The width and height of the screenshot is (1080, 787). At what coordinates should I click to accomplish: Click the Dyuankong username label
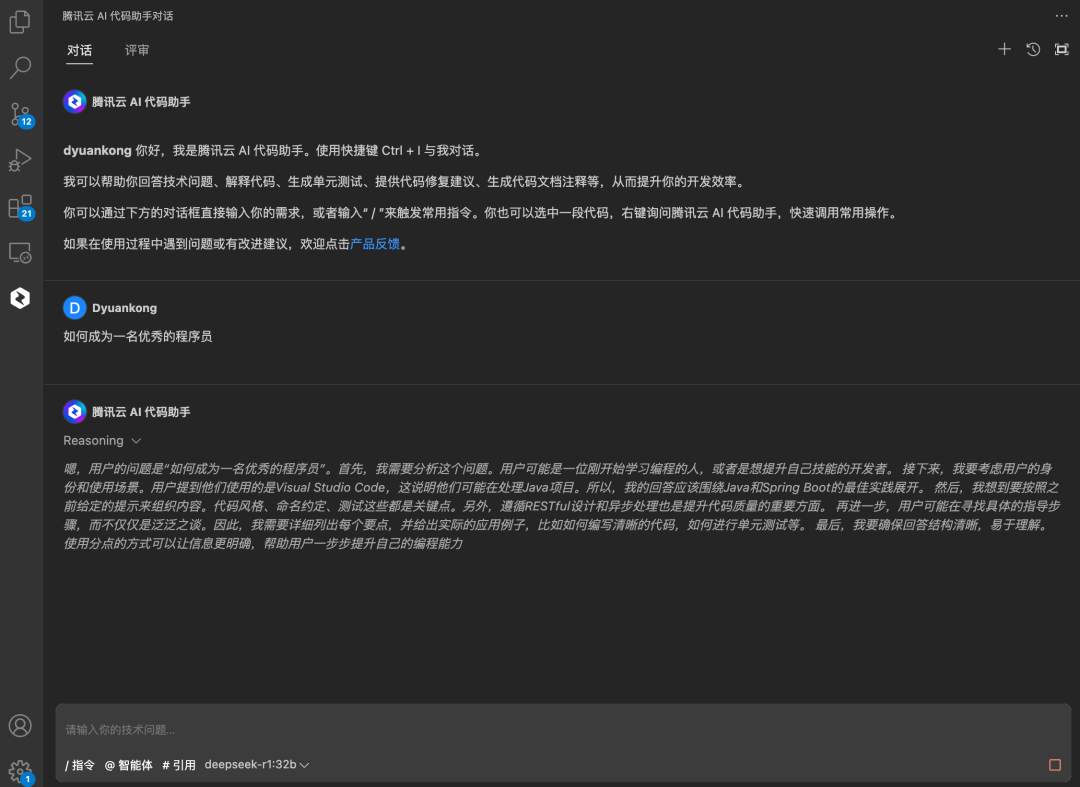click(125, 308)
